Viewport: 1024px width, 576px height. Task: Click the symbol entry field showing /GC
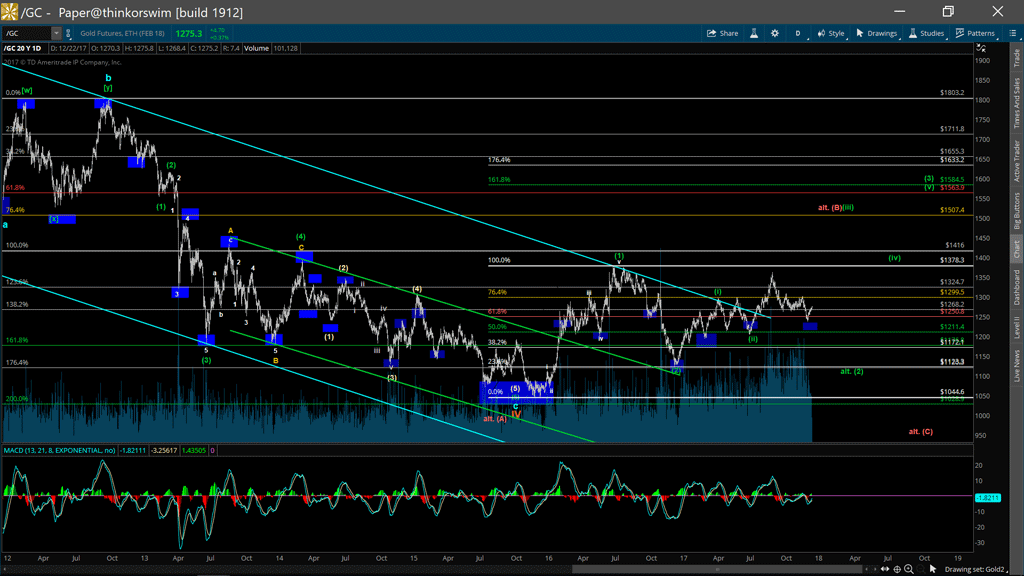click(x=26, y=34)
